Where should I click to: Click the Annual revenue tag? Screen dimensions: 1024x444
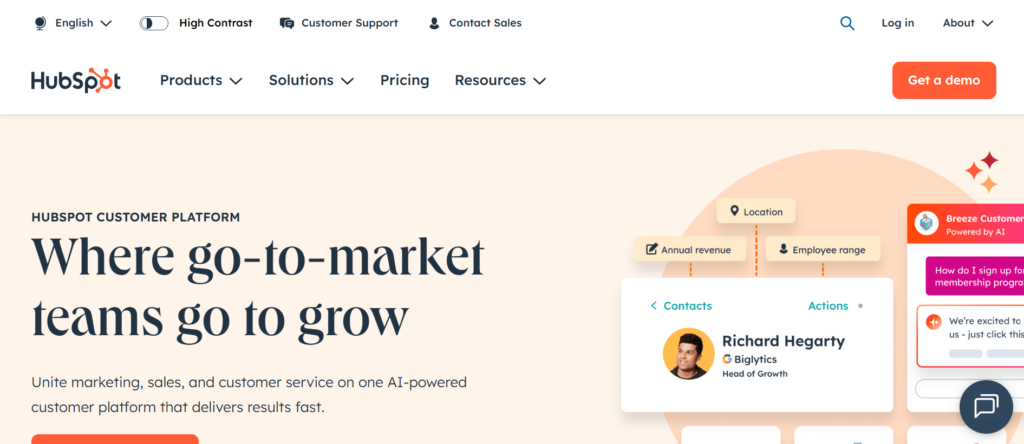pyautogui.click(x=690, y=250)
